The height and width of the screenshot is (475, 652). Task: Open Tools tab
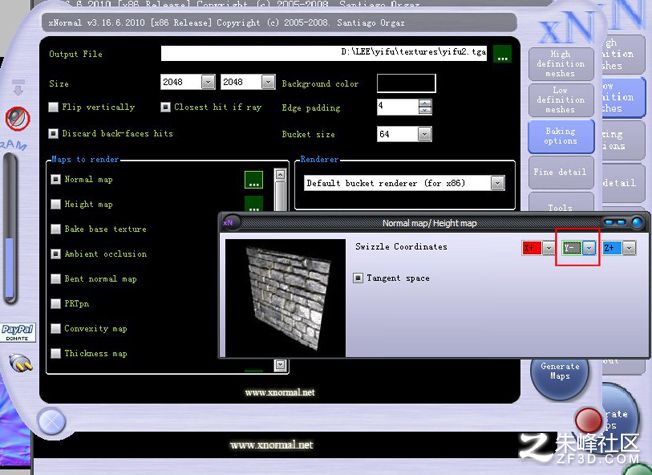click(x=561, y=204)
